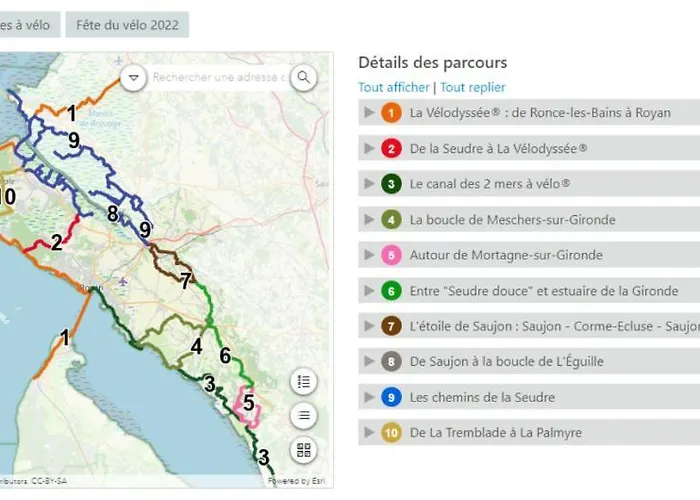Expand Le canal des 2 mers section

(370, 184)
